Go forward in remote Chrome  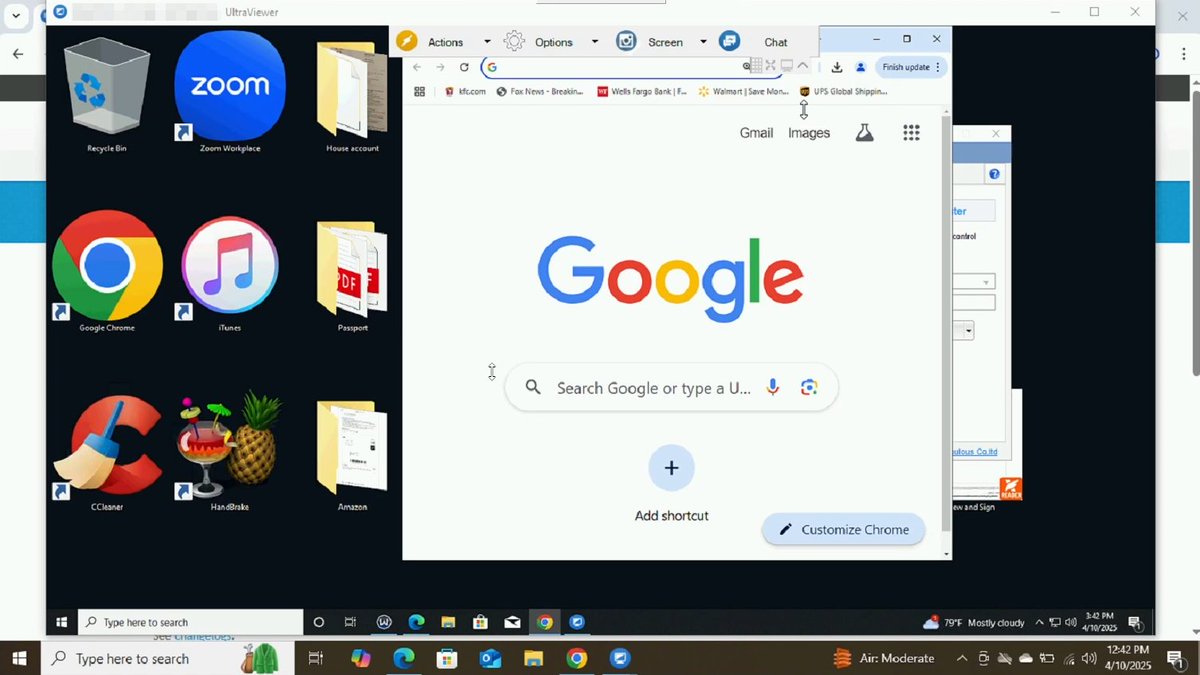click(440, 67)
